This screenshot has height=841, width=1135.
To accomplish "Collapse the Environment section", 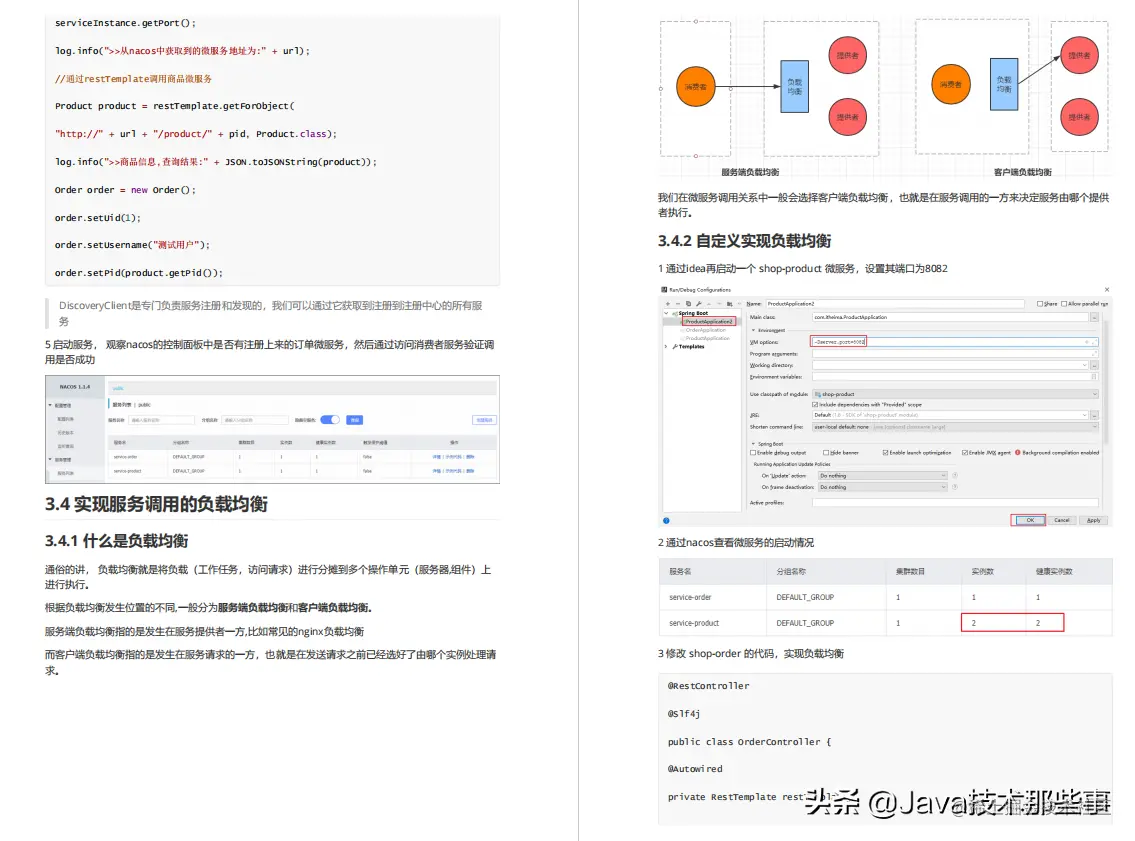I will pyautogui.click(x=754, y=330).
